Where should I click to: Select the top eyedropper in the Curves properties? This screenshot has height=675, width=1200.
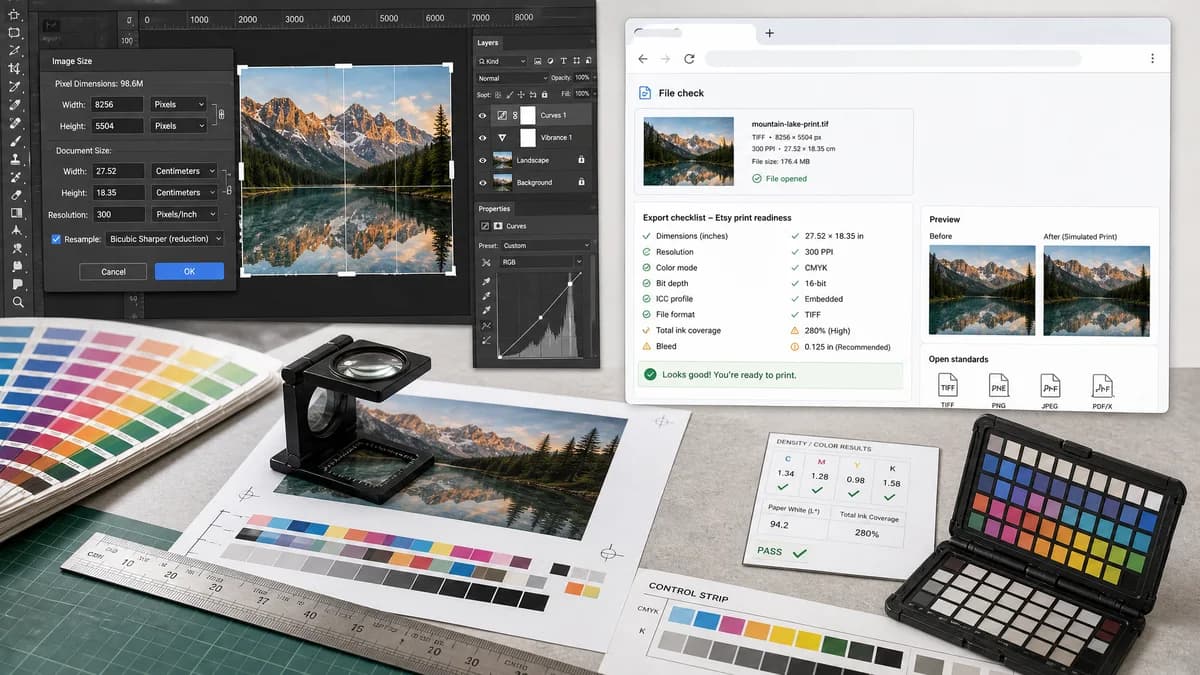[487, 281]
